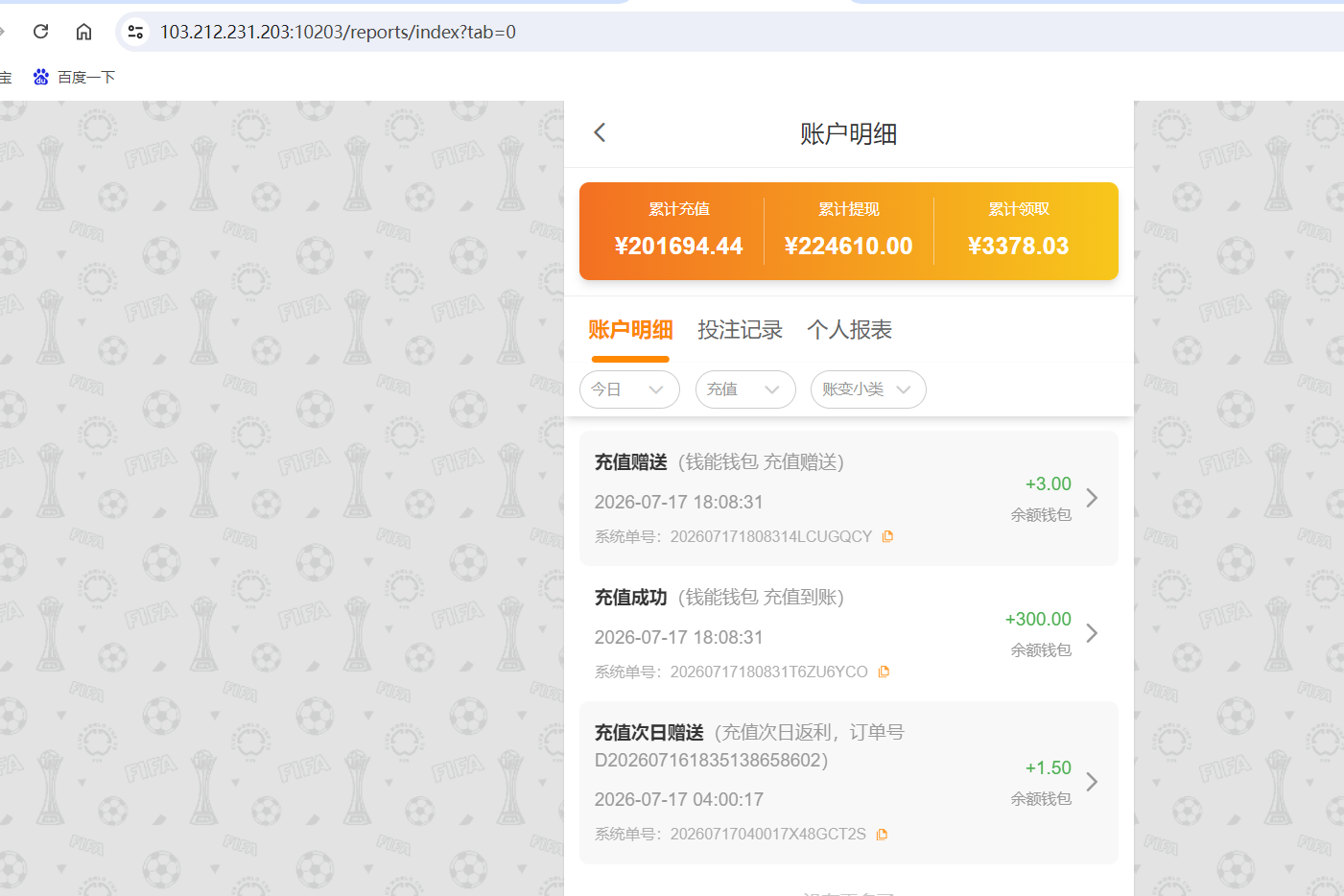Expand the 今日 date filter dropdown
1344x896 pixels.
click(629, 389)
